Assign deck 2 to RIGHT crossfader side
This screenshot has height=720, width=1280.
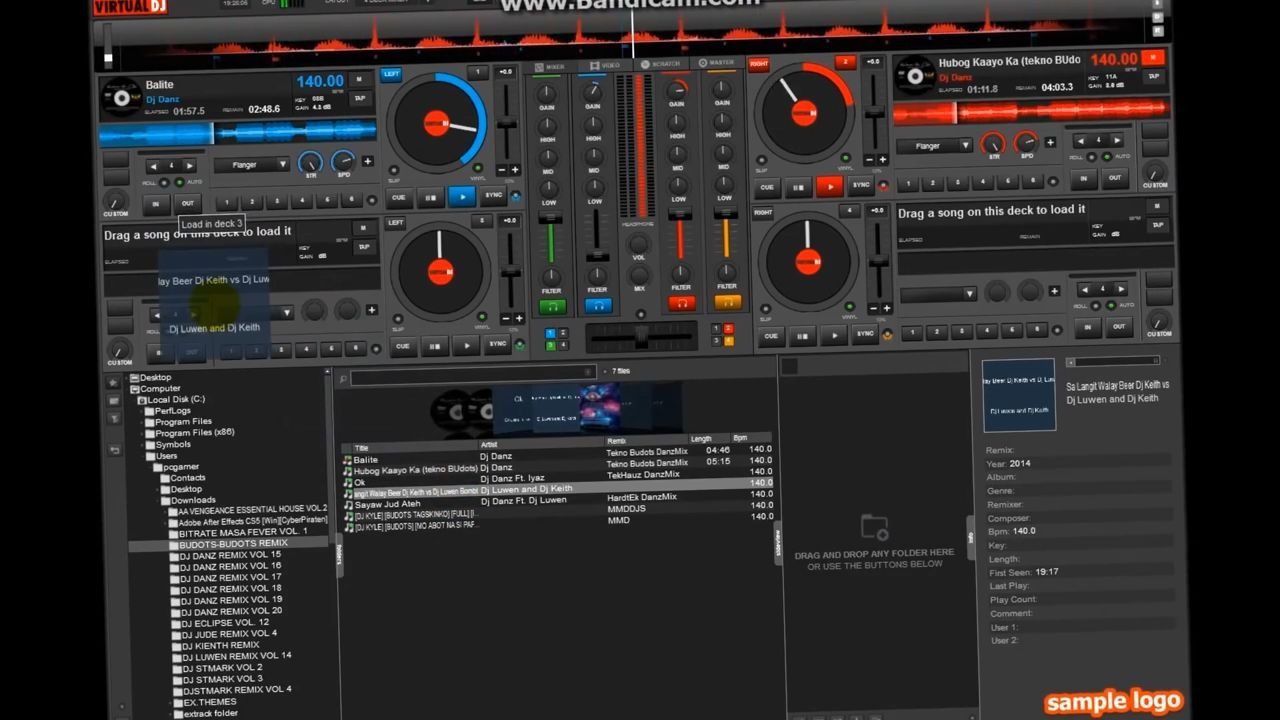click(x=759, y=64)
